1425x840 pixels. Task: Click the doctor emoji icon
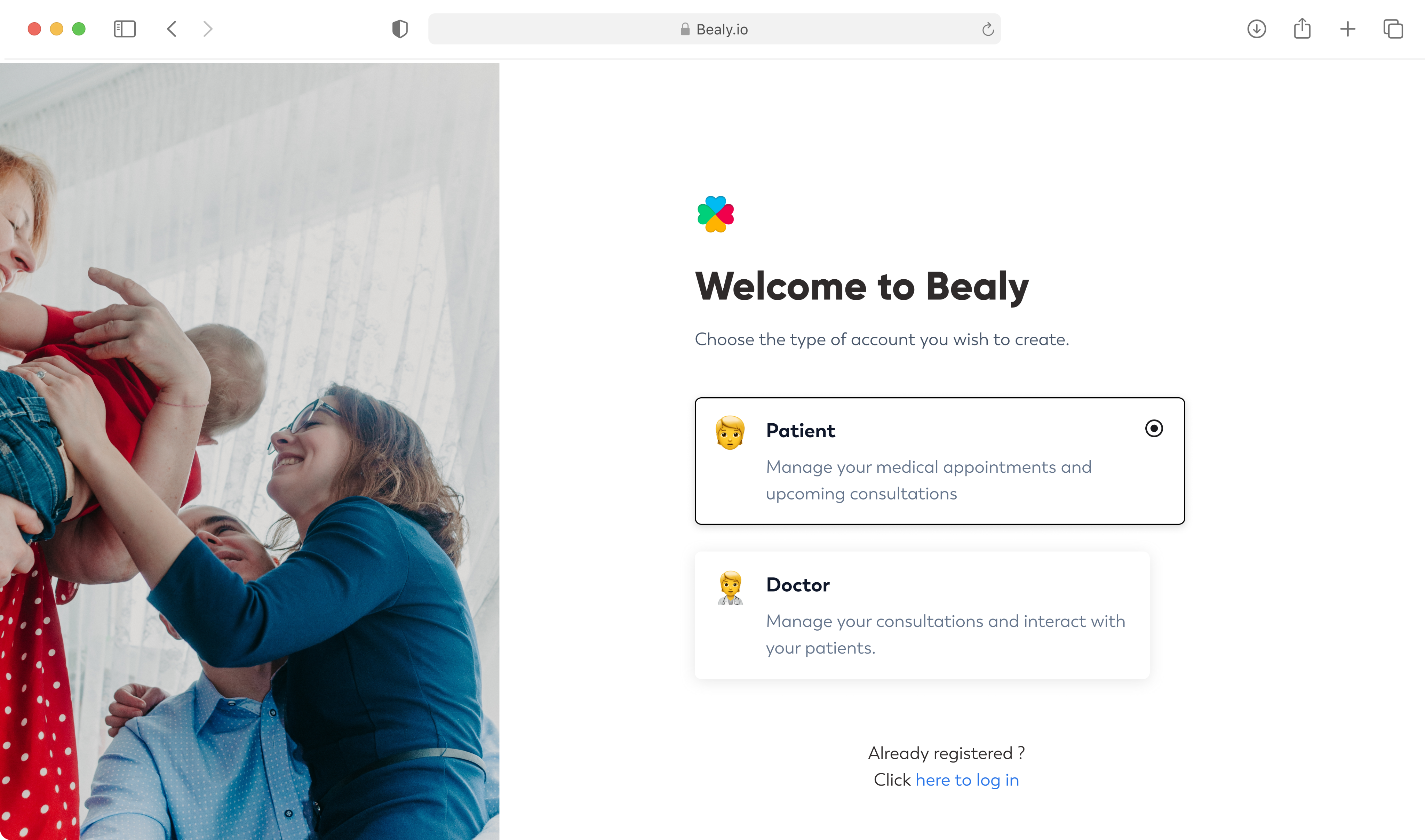pos(730,587)
